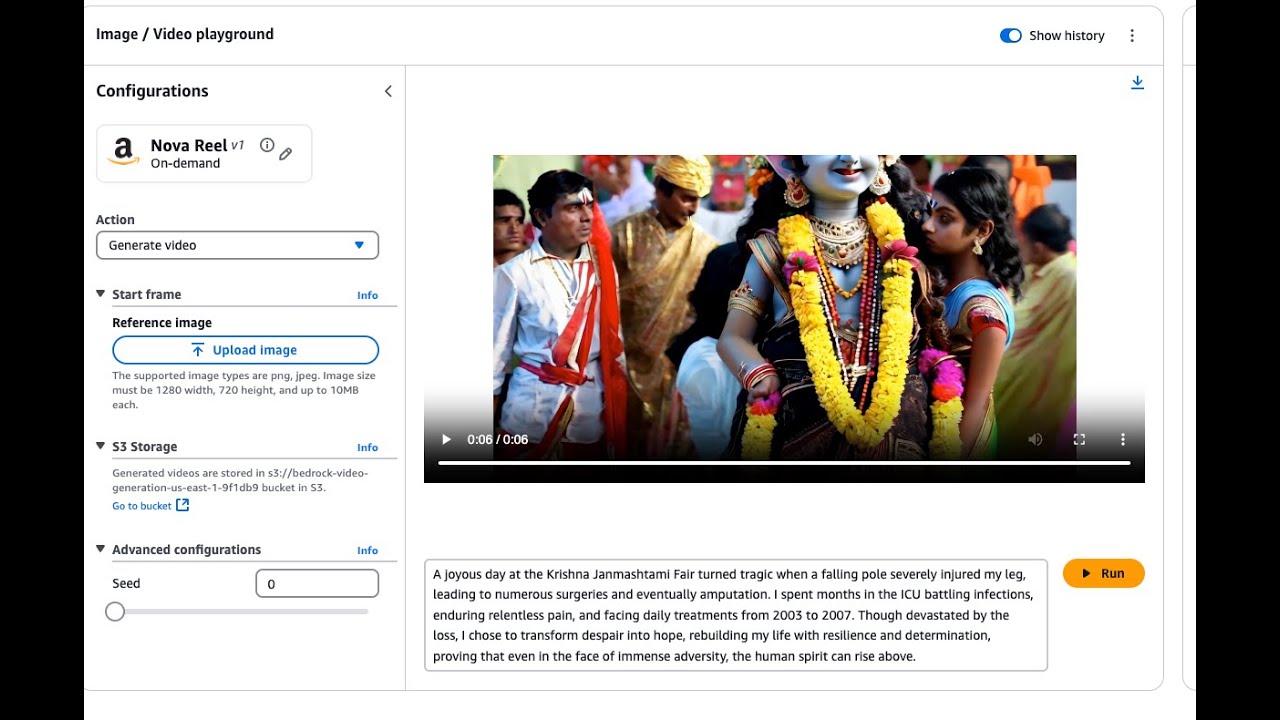Click Upload image button
Screen dimensions: 1280x720
pos(245,350)
